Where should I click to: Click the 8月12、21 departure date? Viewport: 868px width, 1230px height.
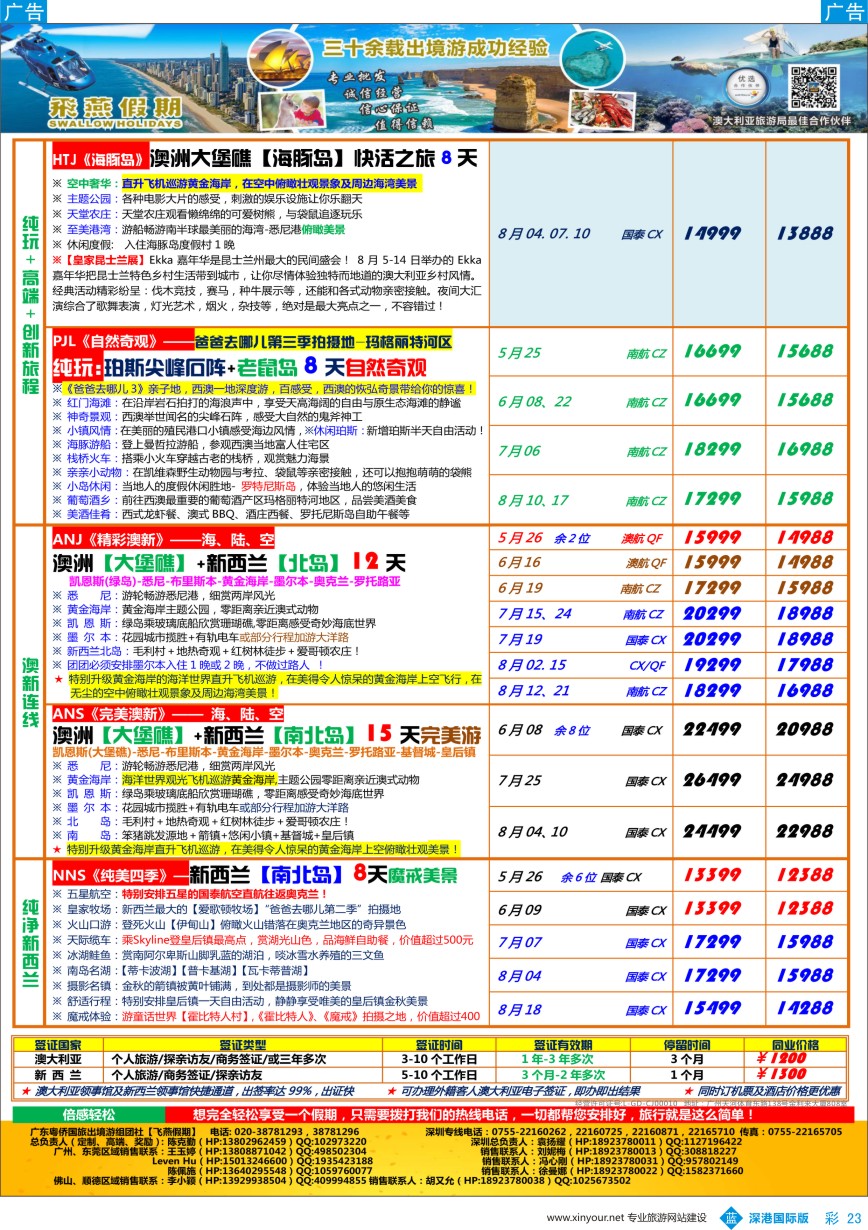pyautogui.click(x=534, y=692)
